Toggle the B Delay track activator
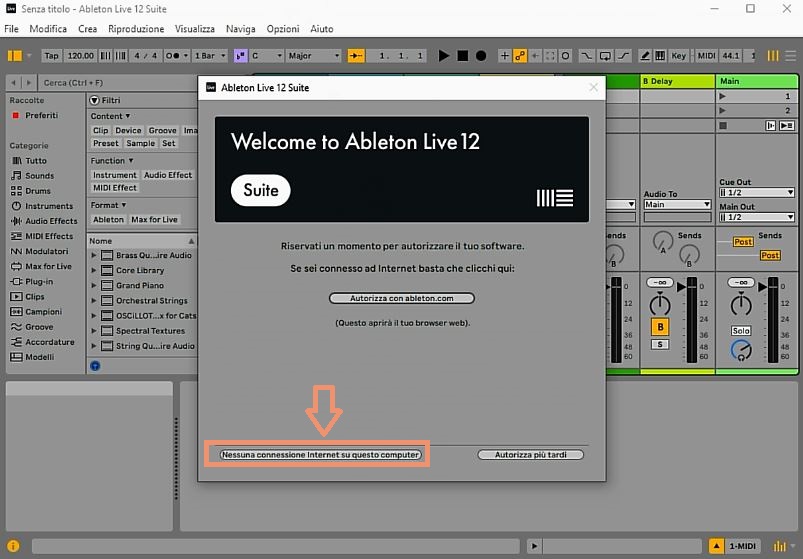This screenshot has height=559, width=803. point(659,327)
